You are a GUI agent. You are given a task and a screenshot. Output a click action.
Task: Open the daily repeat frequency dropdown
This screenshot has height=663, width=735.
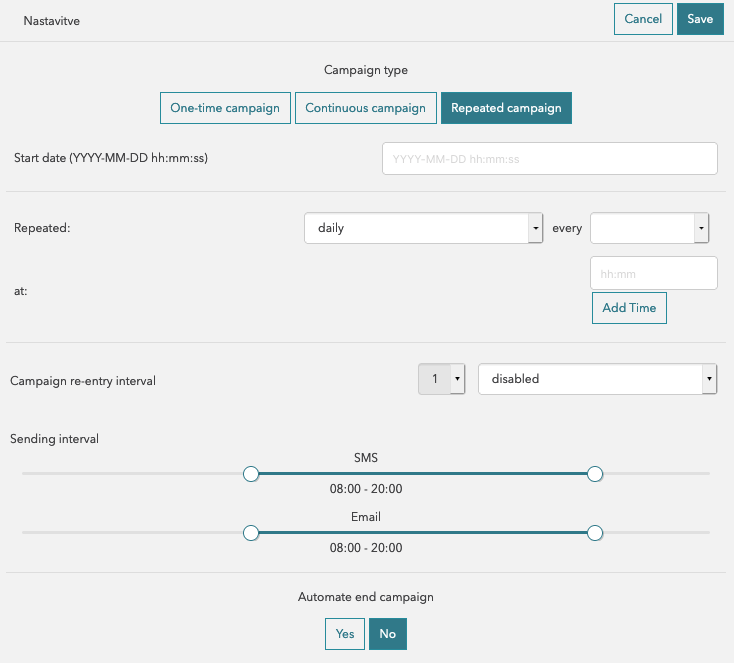(x=423, y=228)
